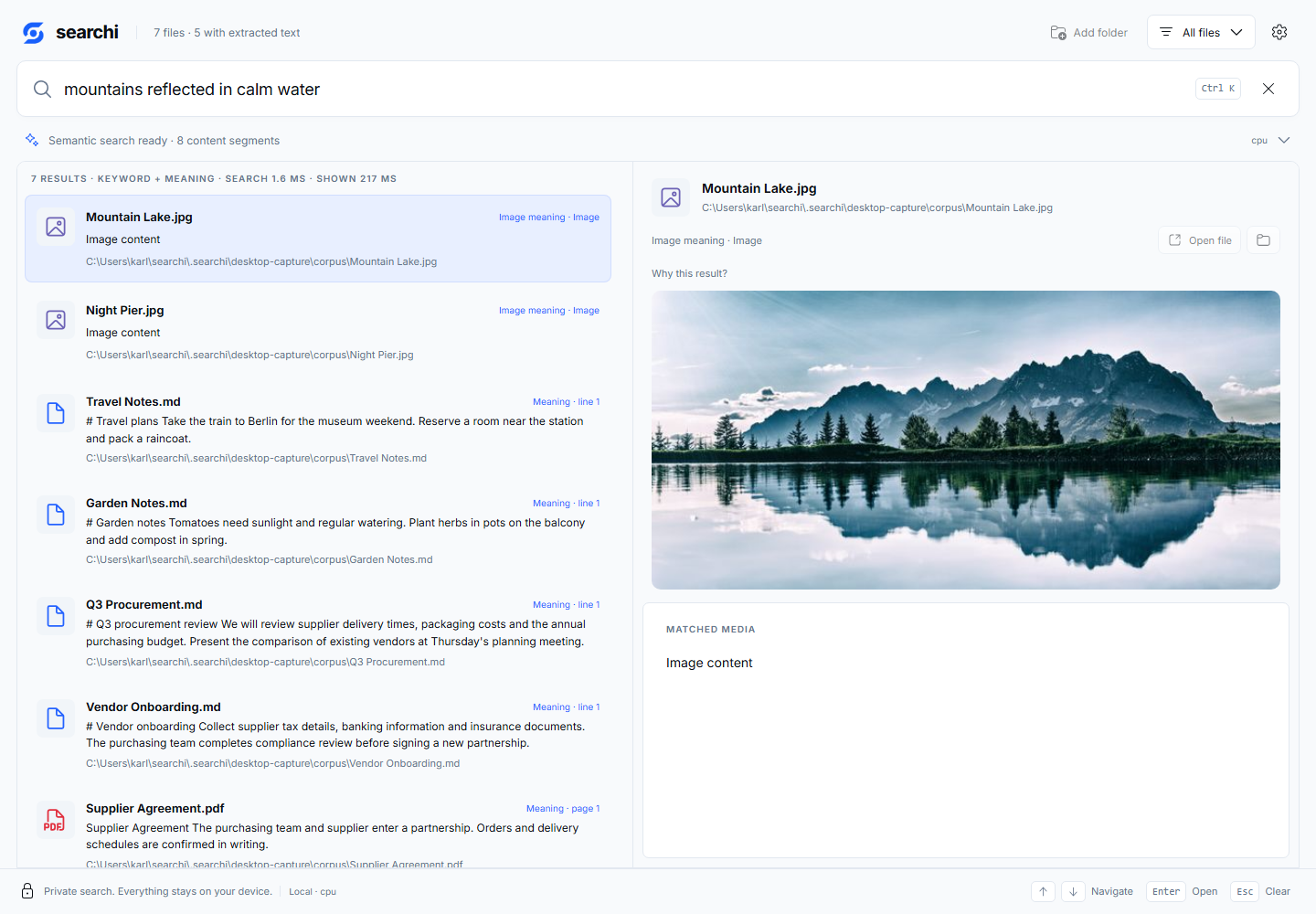The width and height of the screenshot is (1316, 914).
Task: Click the Why this result? link
Action: coord(689,273)
